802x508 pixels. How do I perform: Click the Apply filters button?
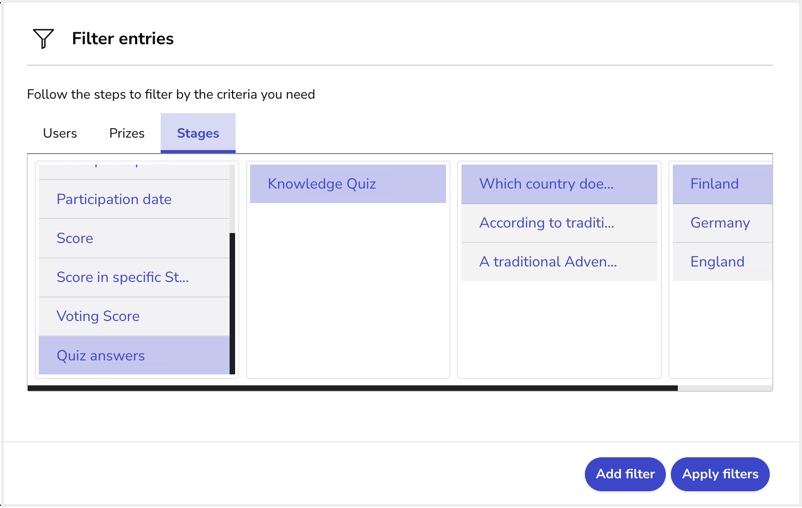point(720,474)
